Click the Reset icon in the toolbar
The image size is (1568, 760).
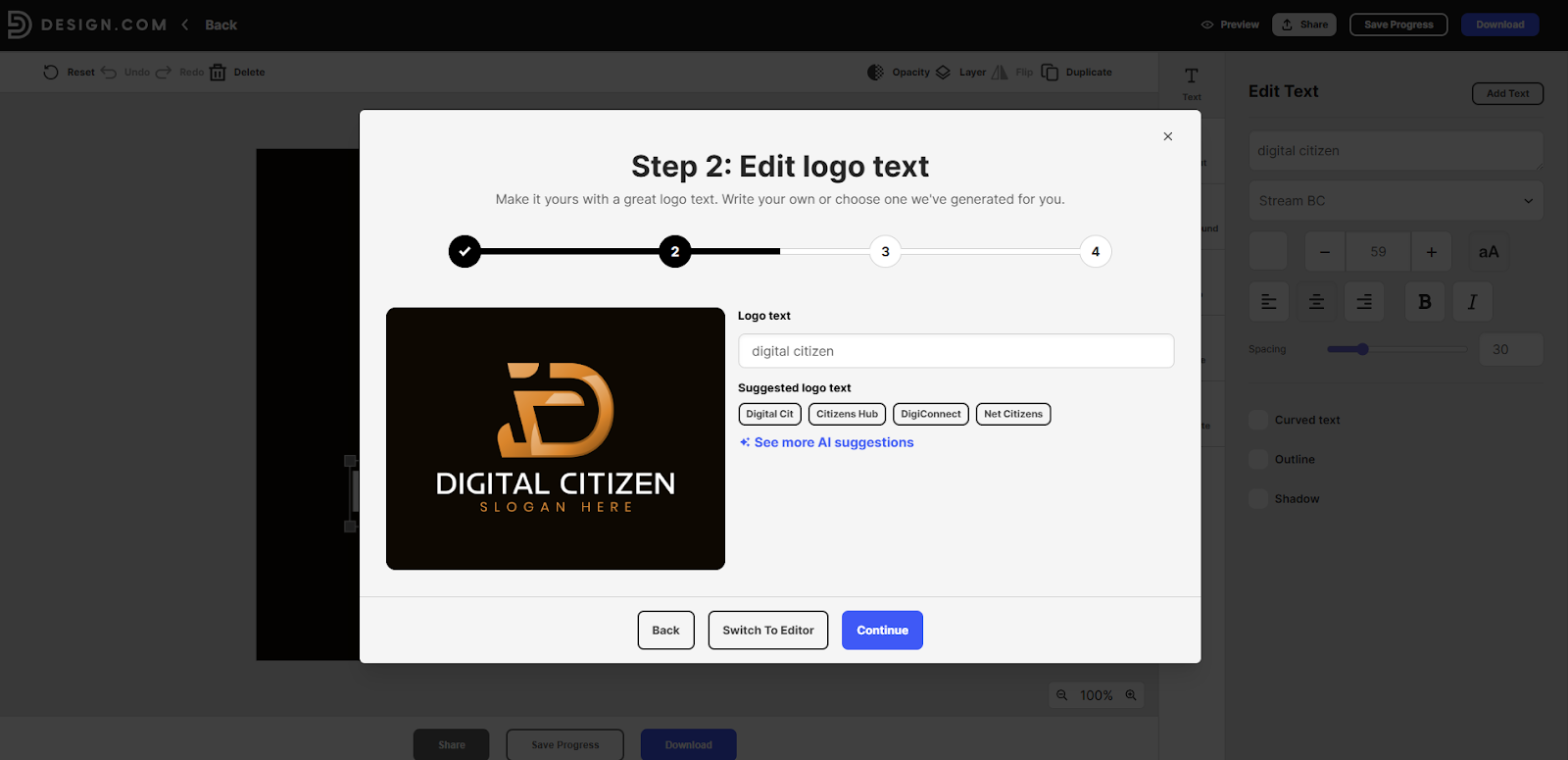coord(51,73)
